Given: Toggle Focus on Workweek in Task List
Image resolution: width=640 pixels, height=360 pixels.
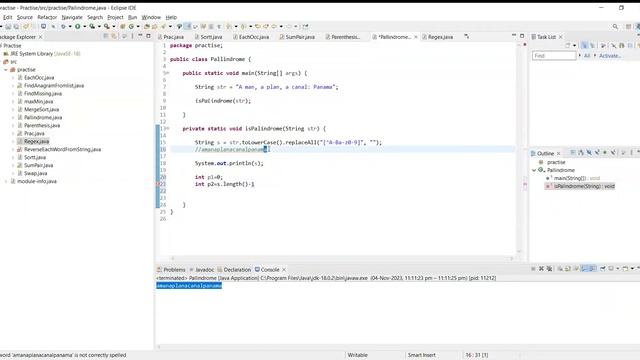Looking at the screenshot, I should pos(603,45).
